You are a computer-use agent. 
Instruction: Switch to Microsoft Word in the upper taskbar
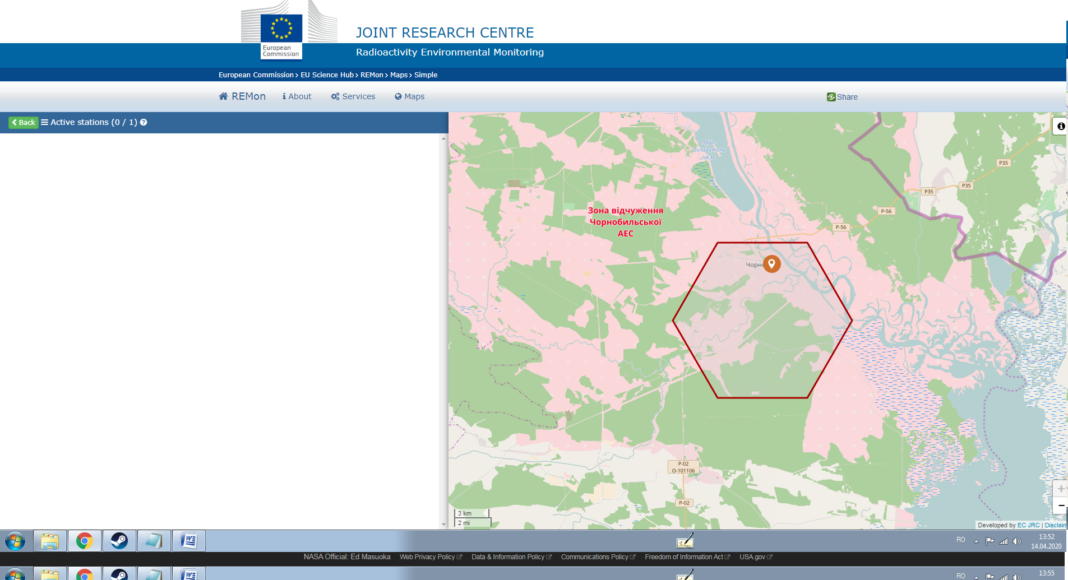(x=189, y=541)
